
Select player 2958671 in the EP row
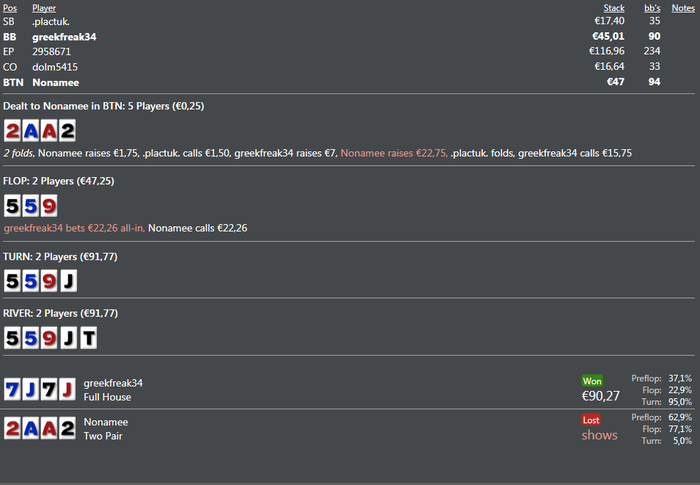[x=52, y=51]
